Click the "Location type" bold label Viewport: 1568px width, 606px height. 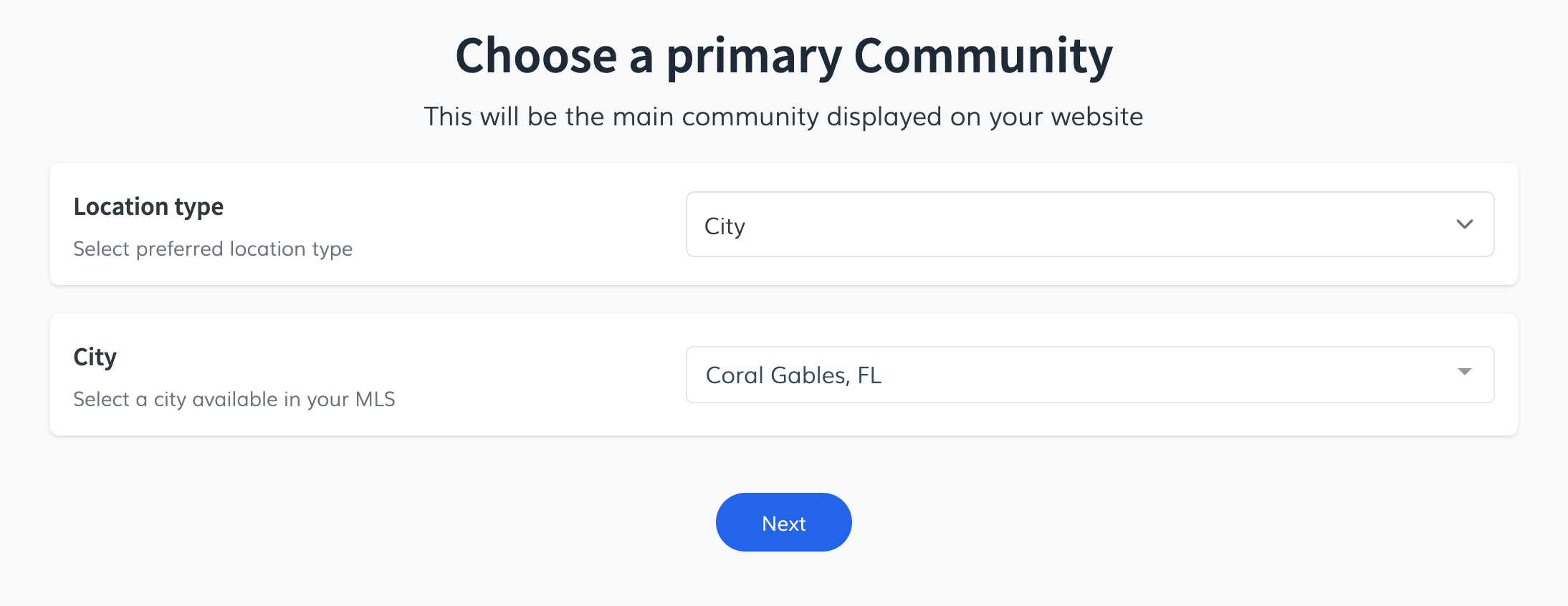tap(148, 207)
